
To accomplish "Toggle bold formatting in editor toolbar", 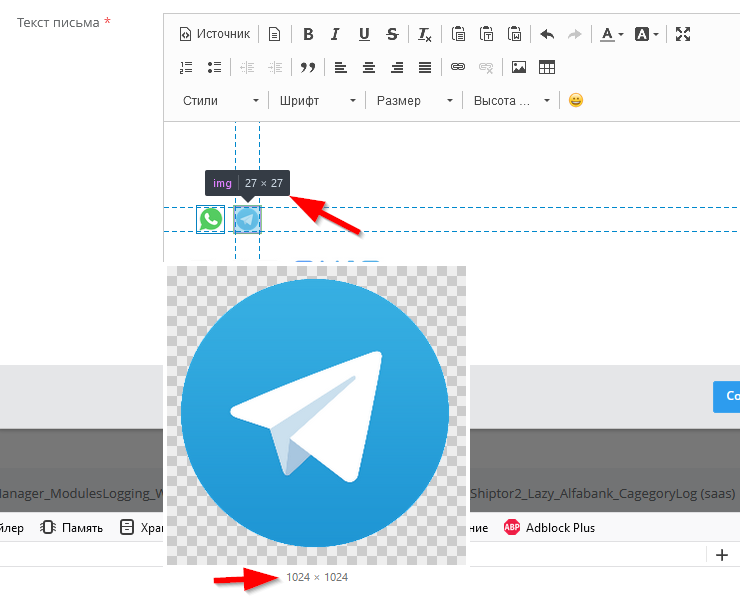I will coord(308,34).
